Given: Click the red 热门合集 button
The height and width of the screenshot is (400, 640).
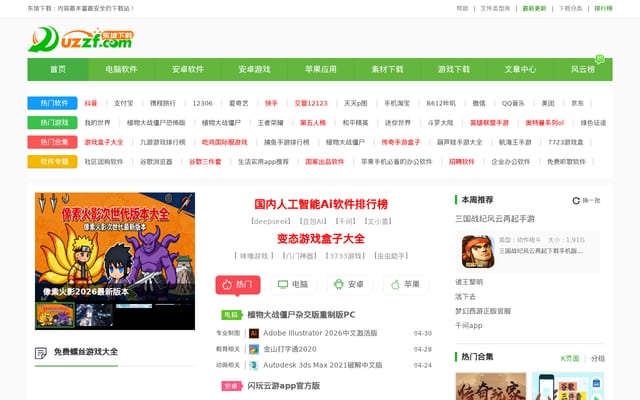Looking at the screenshot, I should click(x=52, y=142).
